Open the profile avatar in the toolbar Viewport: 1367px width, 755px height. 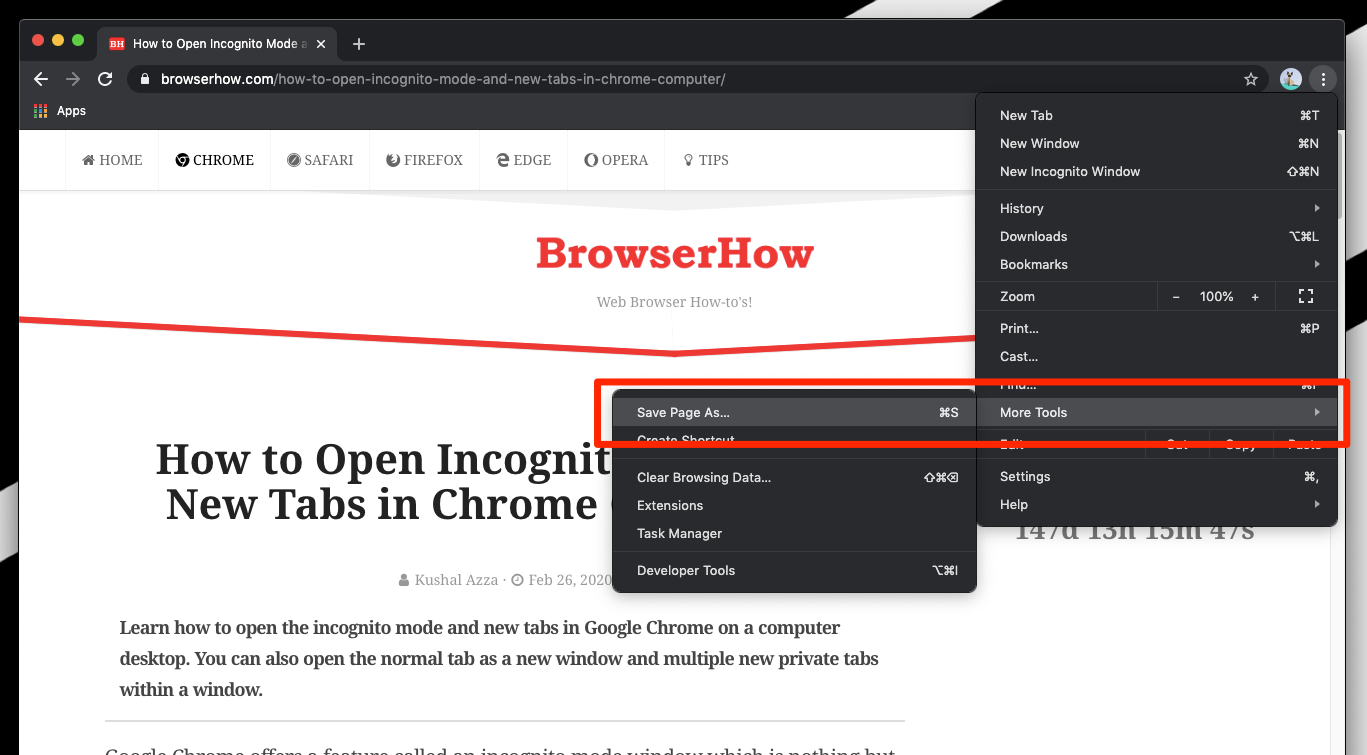(x=1291, y=79)
